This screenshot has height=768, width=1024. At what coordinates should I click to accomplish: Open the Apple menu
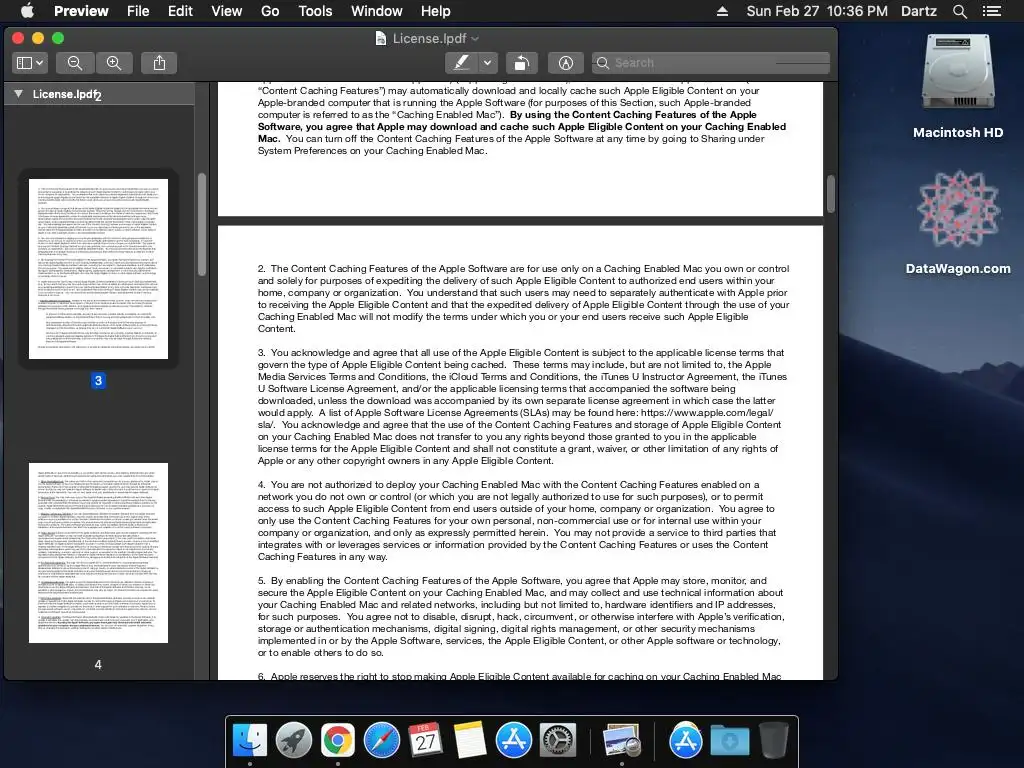pos(27,11)
